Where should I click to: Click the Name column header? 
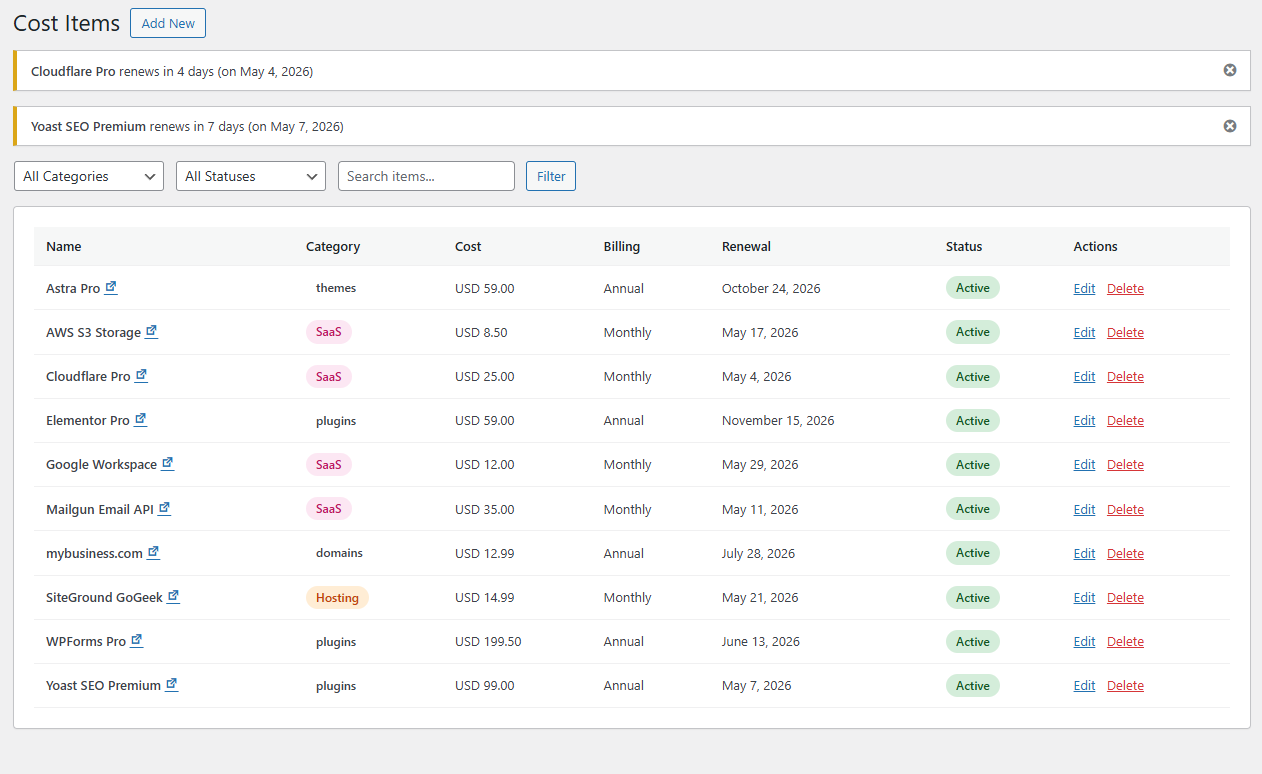point(64,246)
